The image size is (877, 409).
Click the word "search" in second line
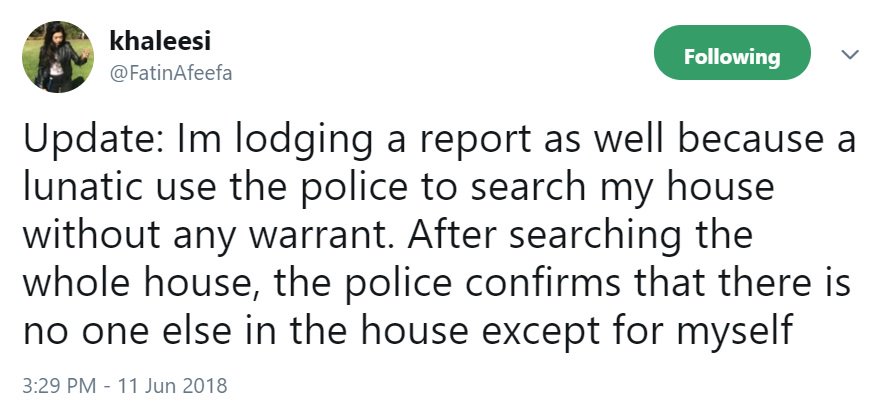[529, 187]
